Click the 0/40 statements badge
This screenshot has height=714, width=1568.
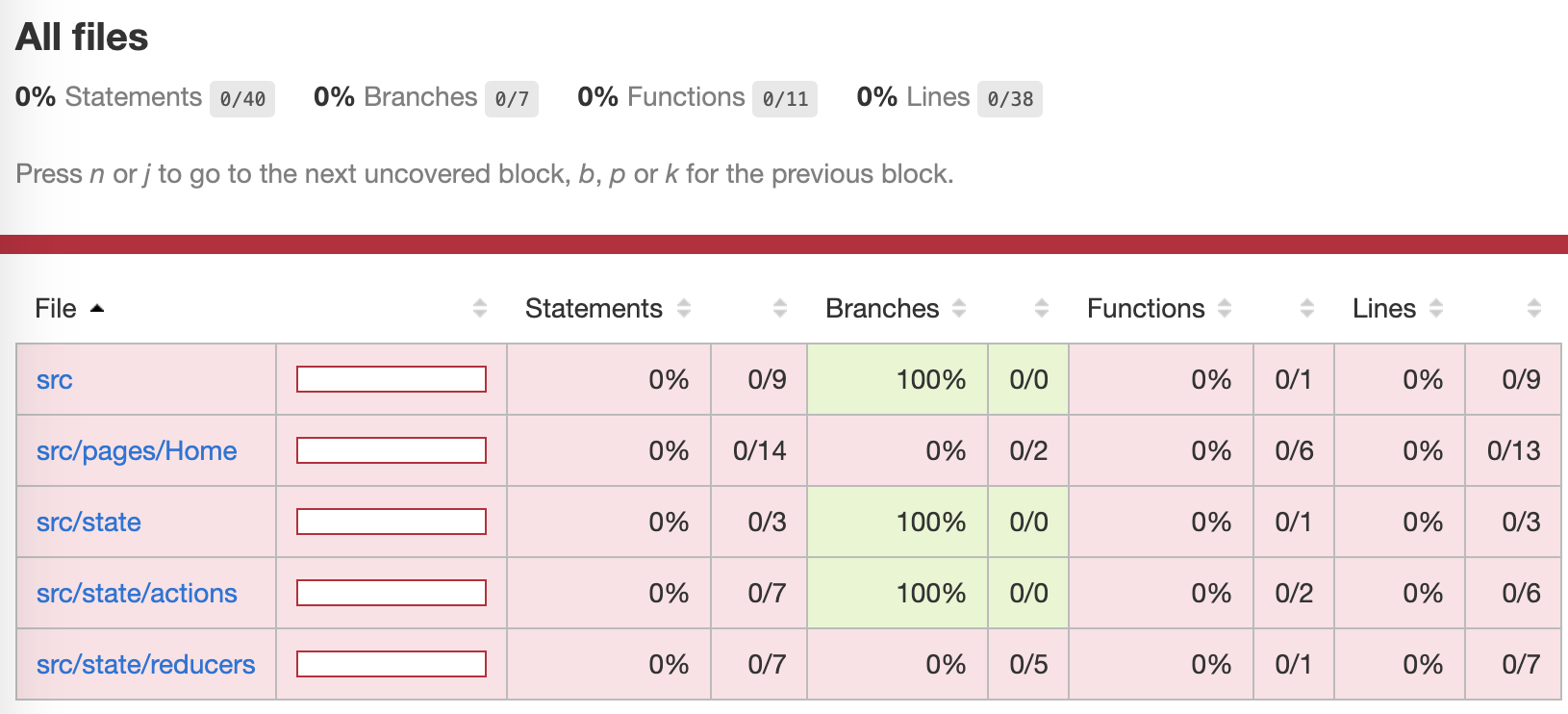point(242,98)
